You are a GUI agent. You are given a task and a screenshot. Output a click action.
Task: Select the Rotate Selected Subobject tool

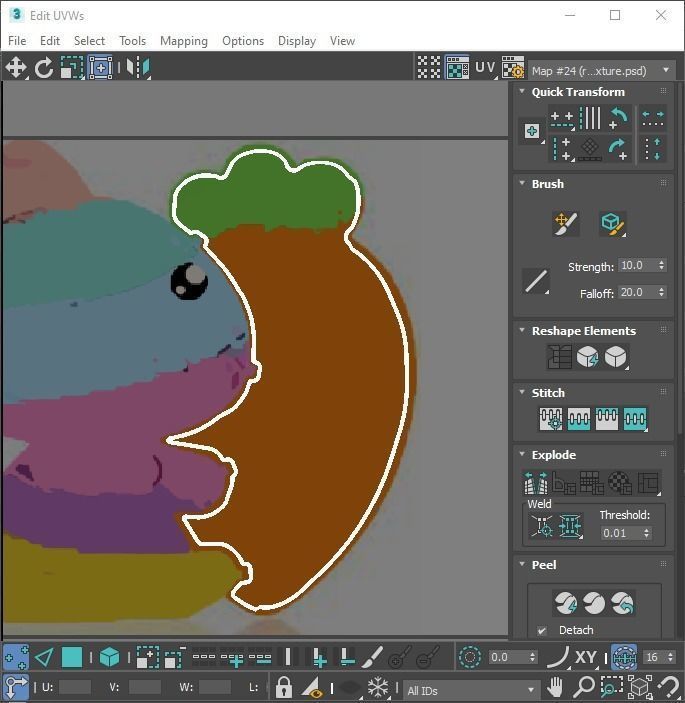click(44, 68)
